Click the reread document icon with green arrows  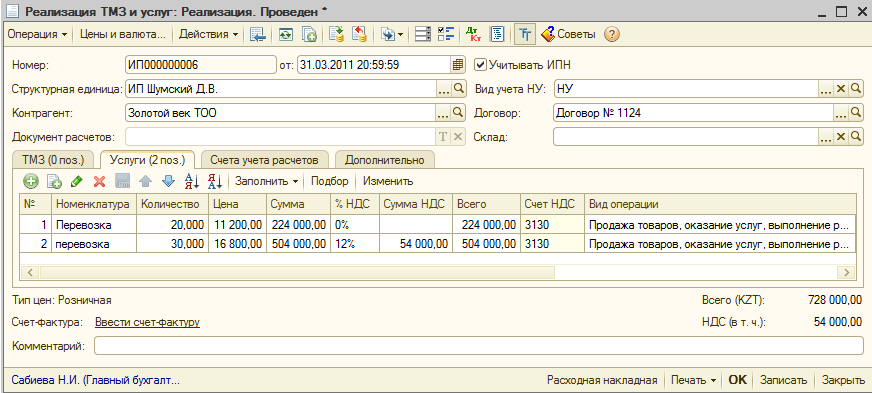pyautogui.click(x=285, y=34)
